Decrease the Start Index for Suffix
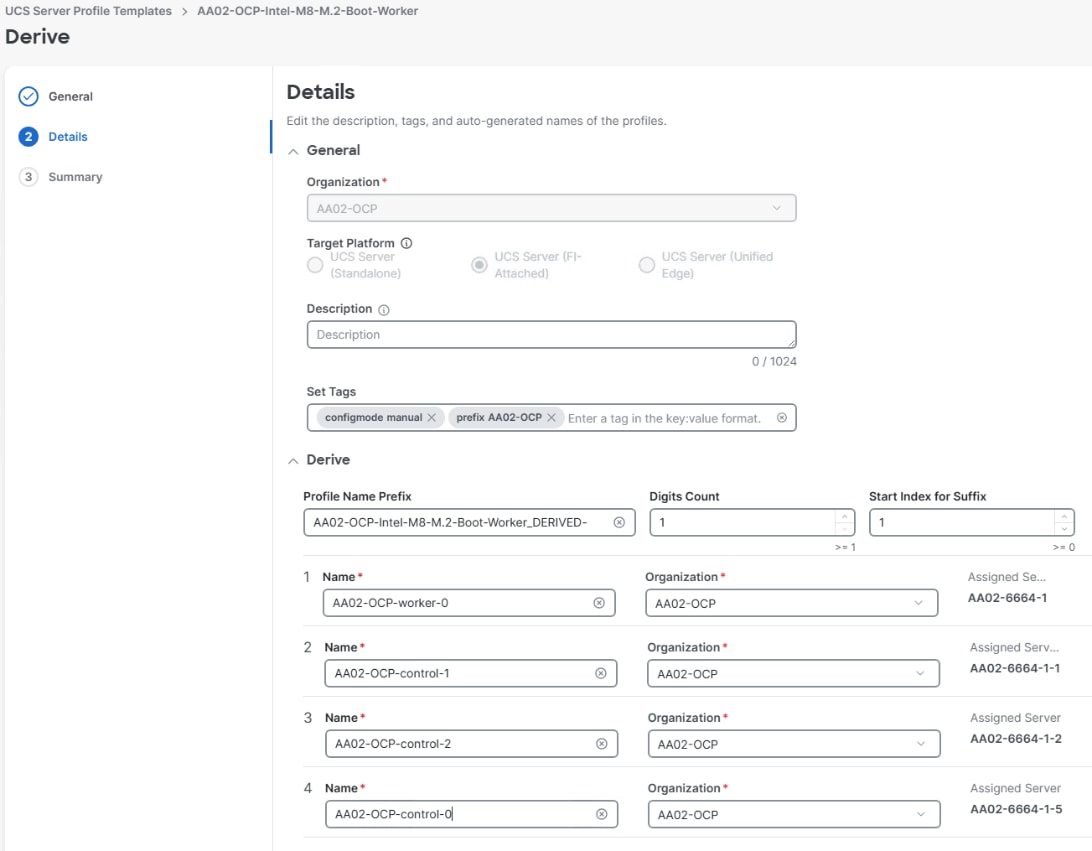This screenshot has width=1092, height=851. [1064, 529]
